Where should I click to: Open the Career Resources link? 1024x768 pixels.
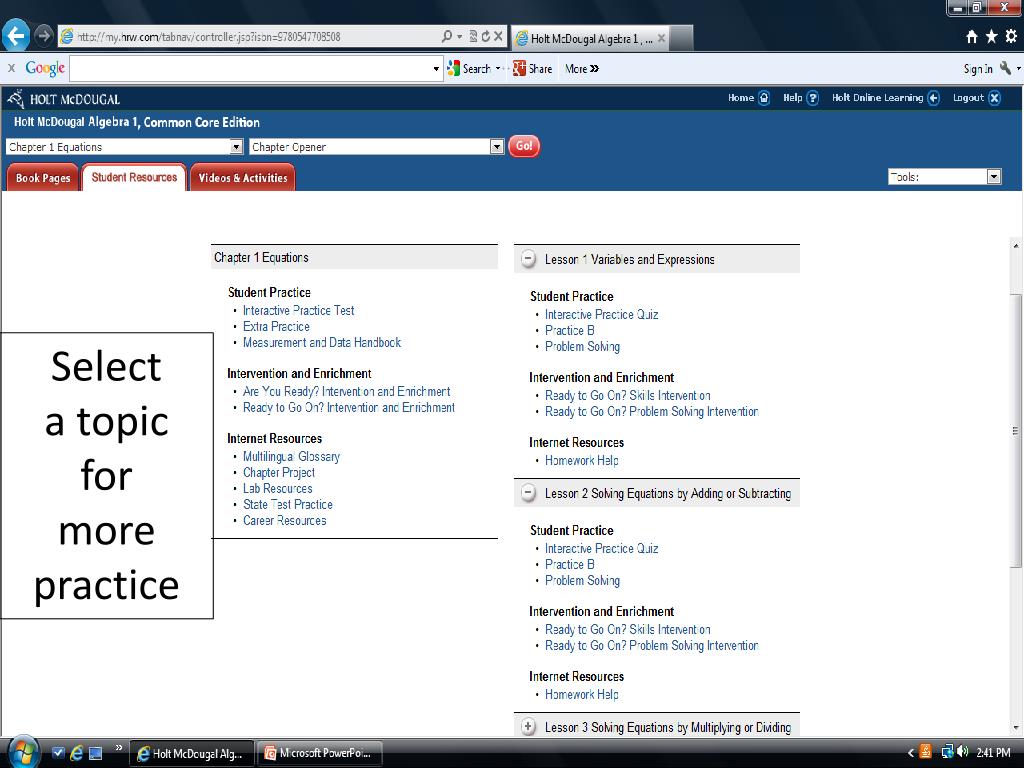click(284, 520)
